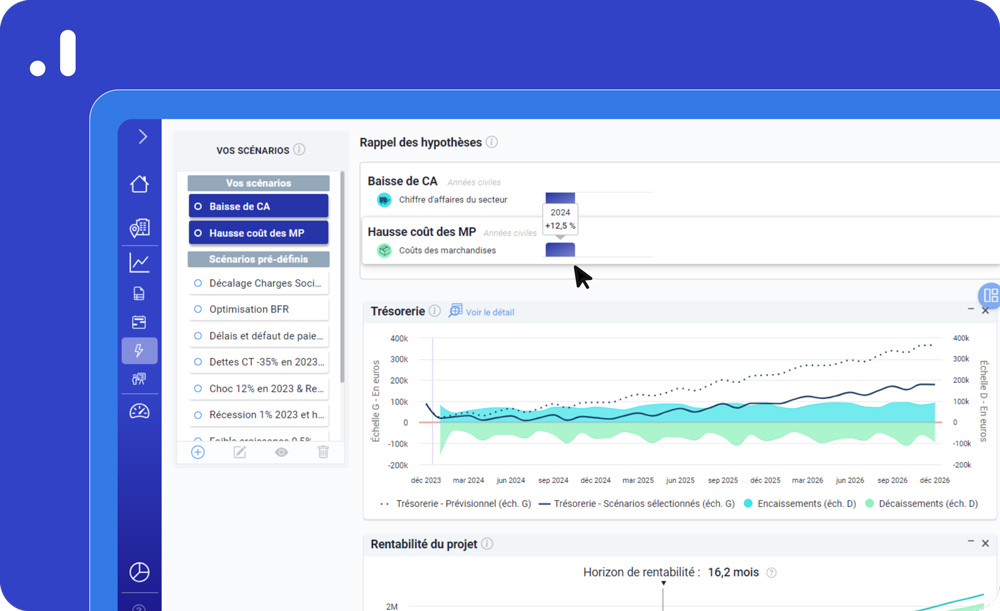The width and height of the screenshot is (1000, 611).
Task: Click the Baisse de CA hypothesis heading
Action: pos(402,181)
